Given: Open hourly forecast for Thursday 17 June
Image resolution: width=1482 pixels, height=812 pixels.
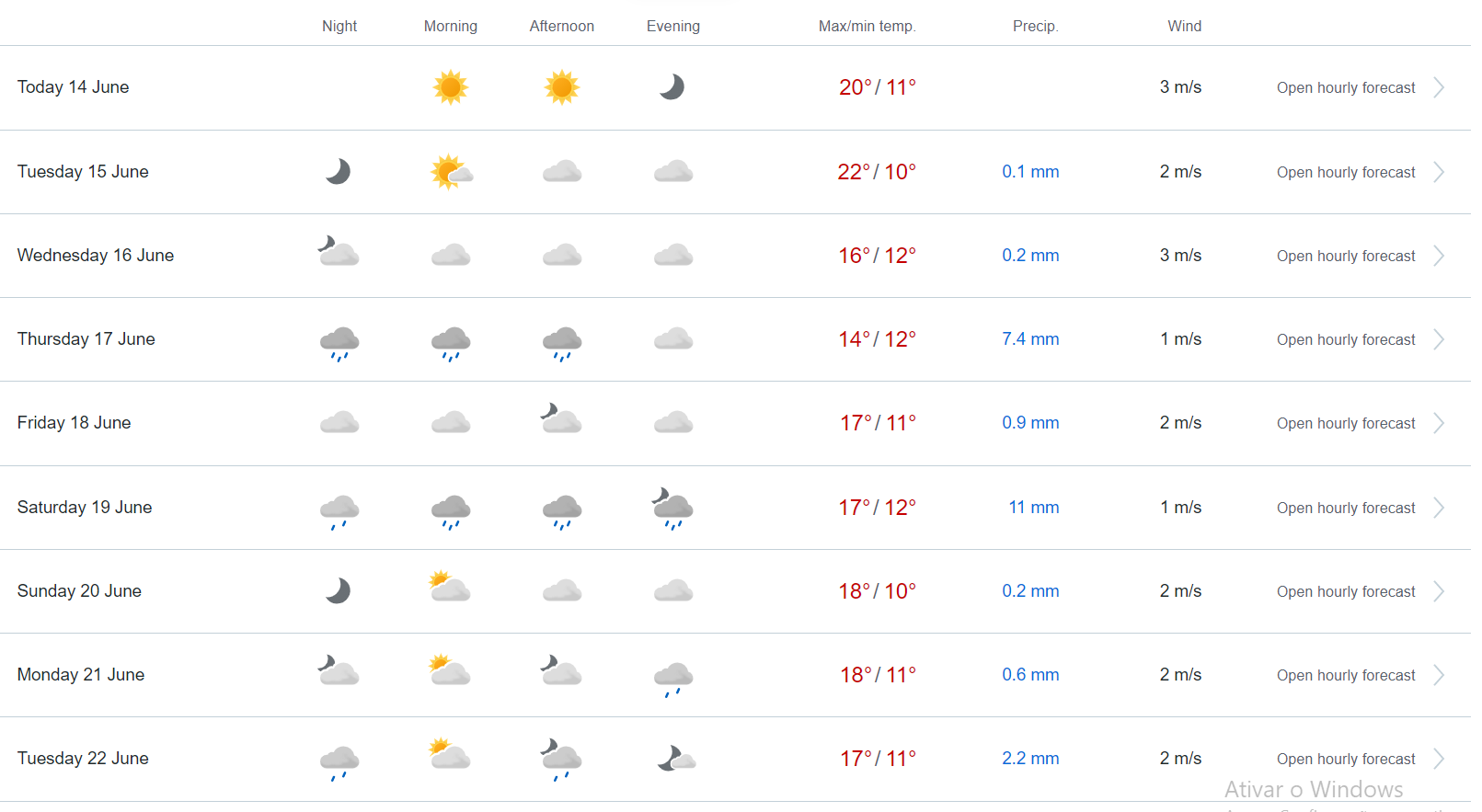Looking at the screenshot, I should (1346, 339).
